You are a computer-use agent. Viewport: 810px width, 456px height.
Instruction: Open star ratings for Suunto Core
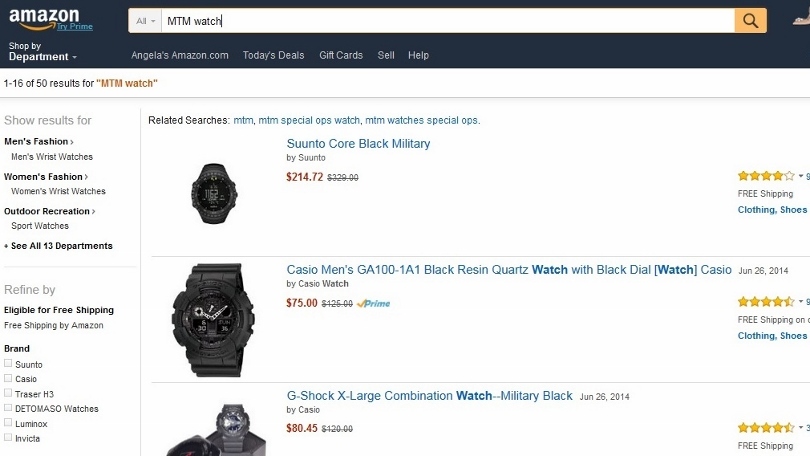pos(766,176)
